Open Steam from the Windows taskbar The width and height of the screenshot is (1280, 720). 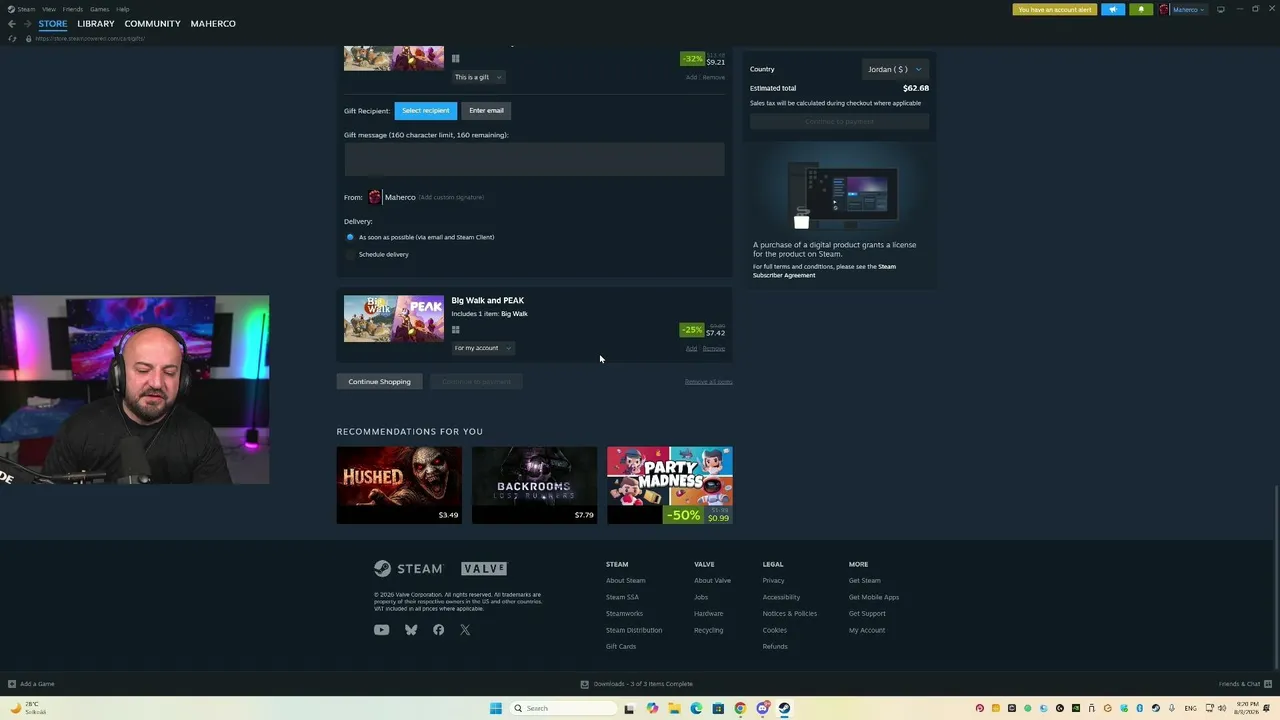pos(784,708)
